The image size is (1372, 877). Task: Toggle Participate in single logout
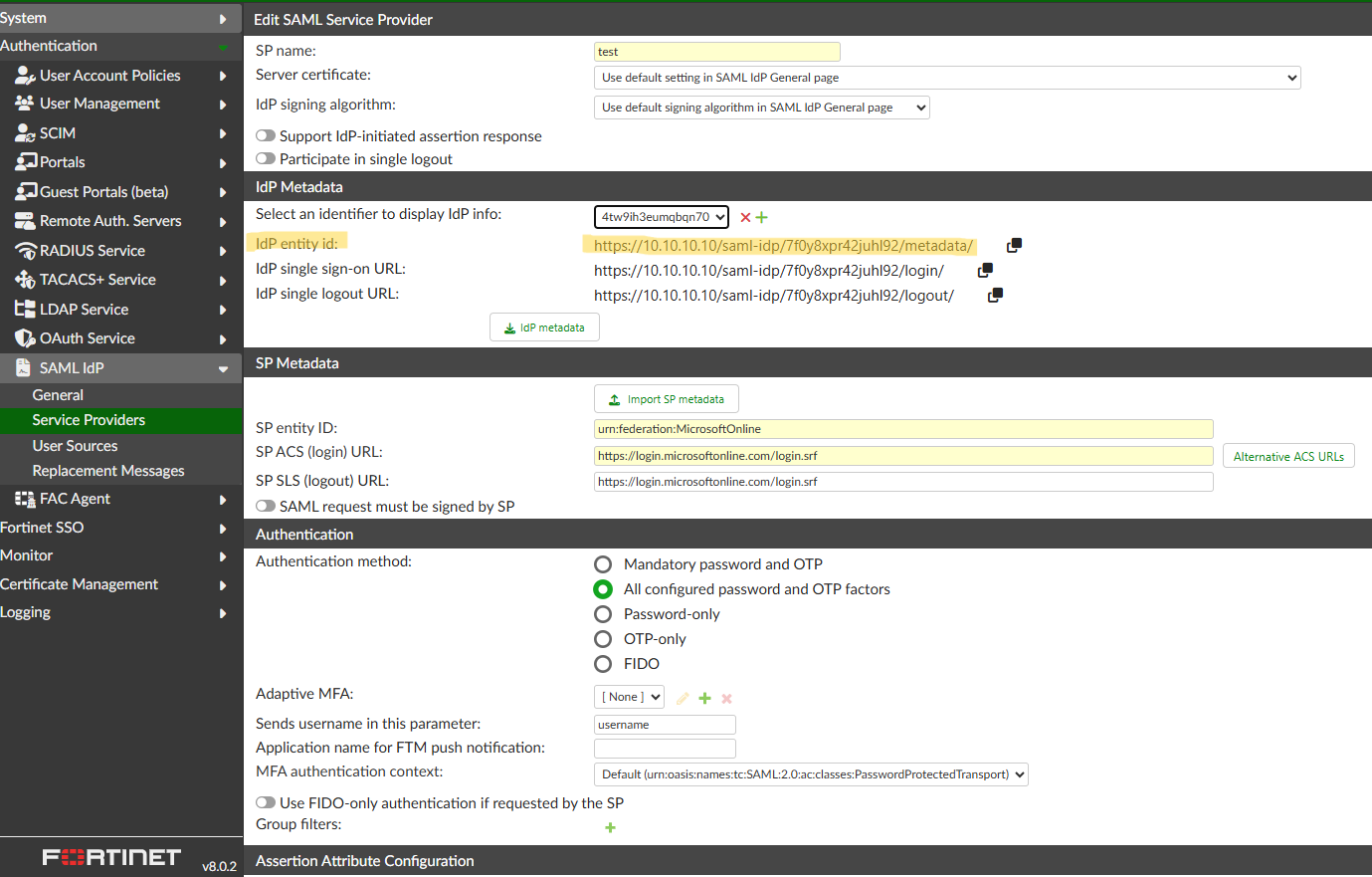tap(266, 159)
